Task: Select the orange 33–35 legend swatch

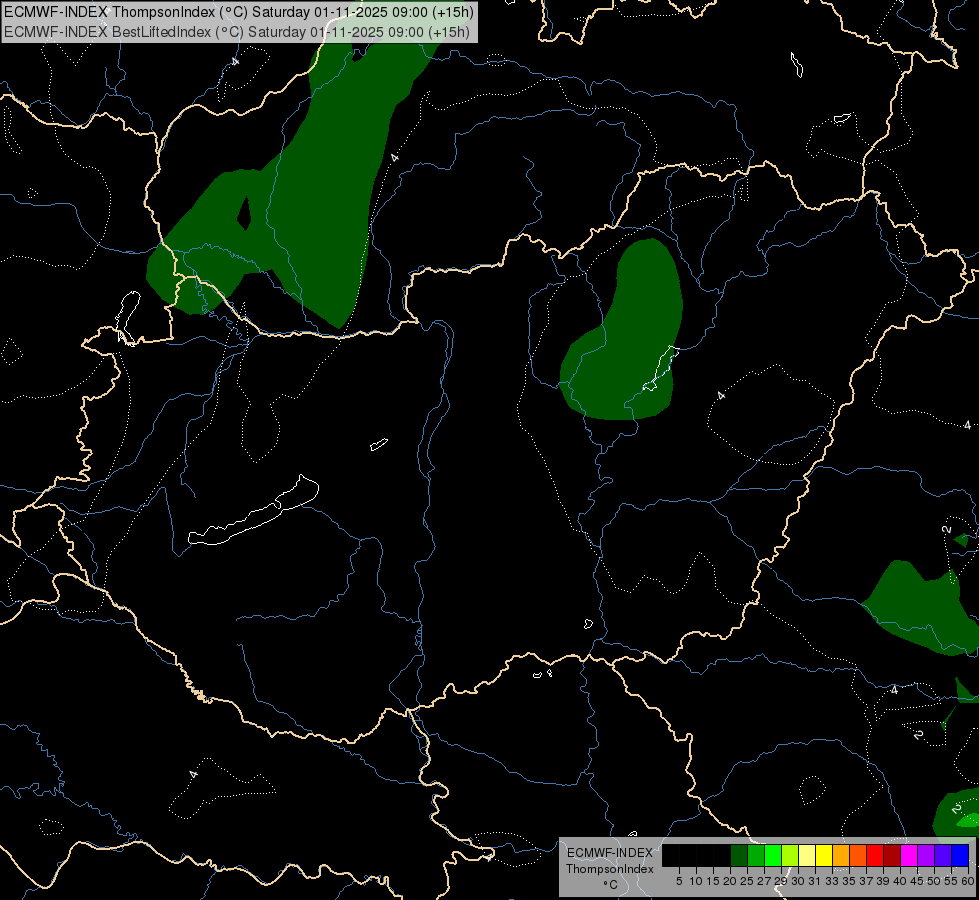Action: click(x=841, y=856)
